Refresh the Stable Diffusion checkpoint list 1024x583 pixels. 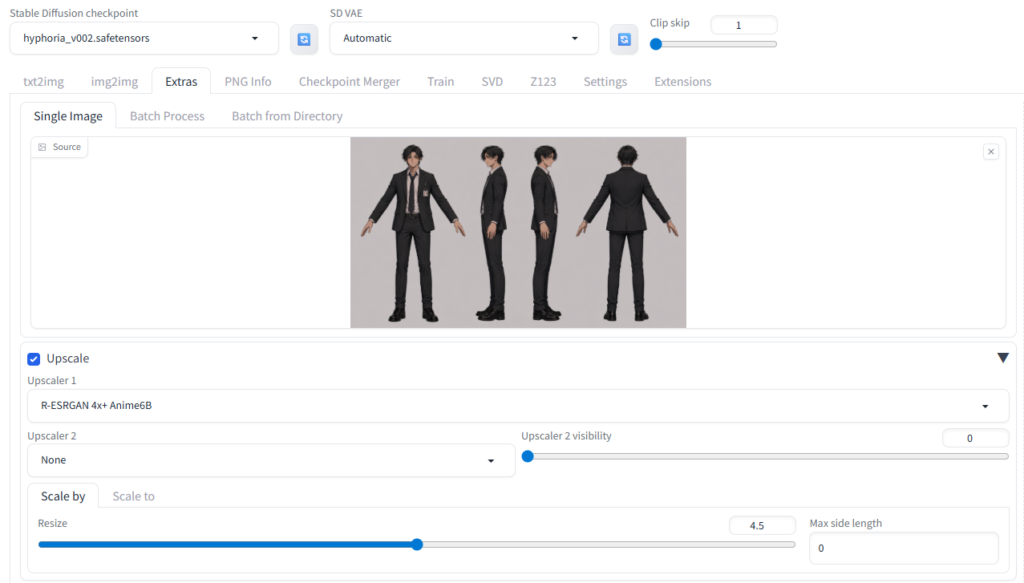coord(304,39)
